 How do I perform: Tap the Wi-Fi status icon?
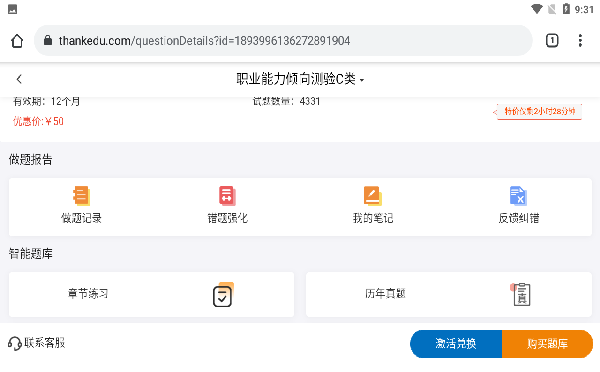coord(536,9)
